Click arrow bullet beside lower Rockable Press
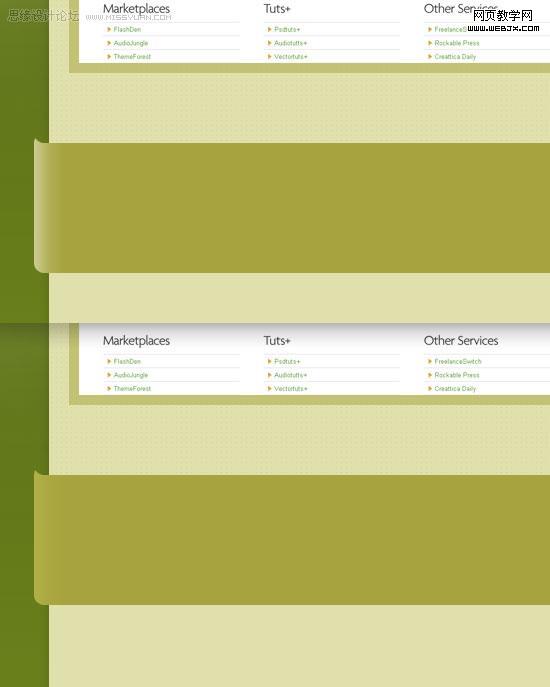550x687 pixels. pyautogui.click(x=430, y=375)
